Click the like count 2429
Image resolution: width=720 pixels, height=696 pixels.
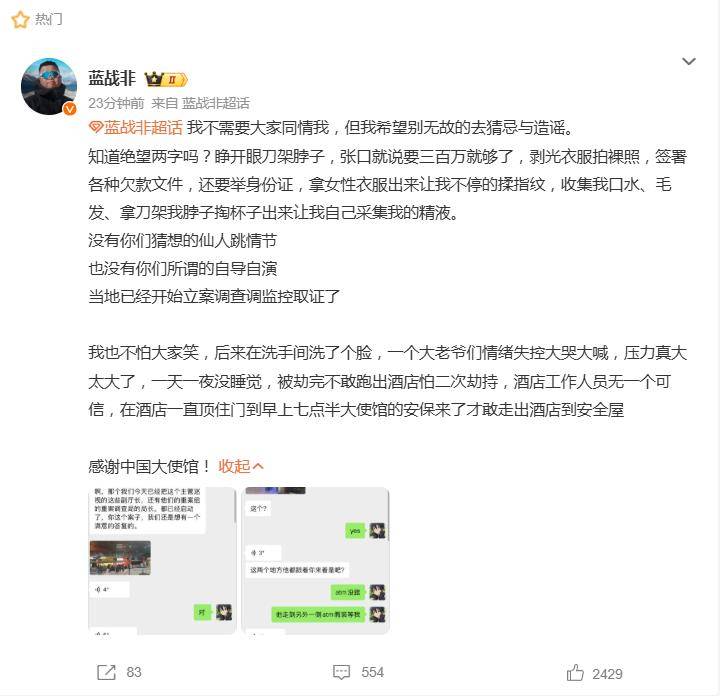(x=607, y=674)
